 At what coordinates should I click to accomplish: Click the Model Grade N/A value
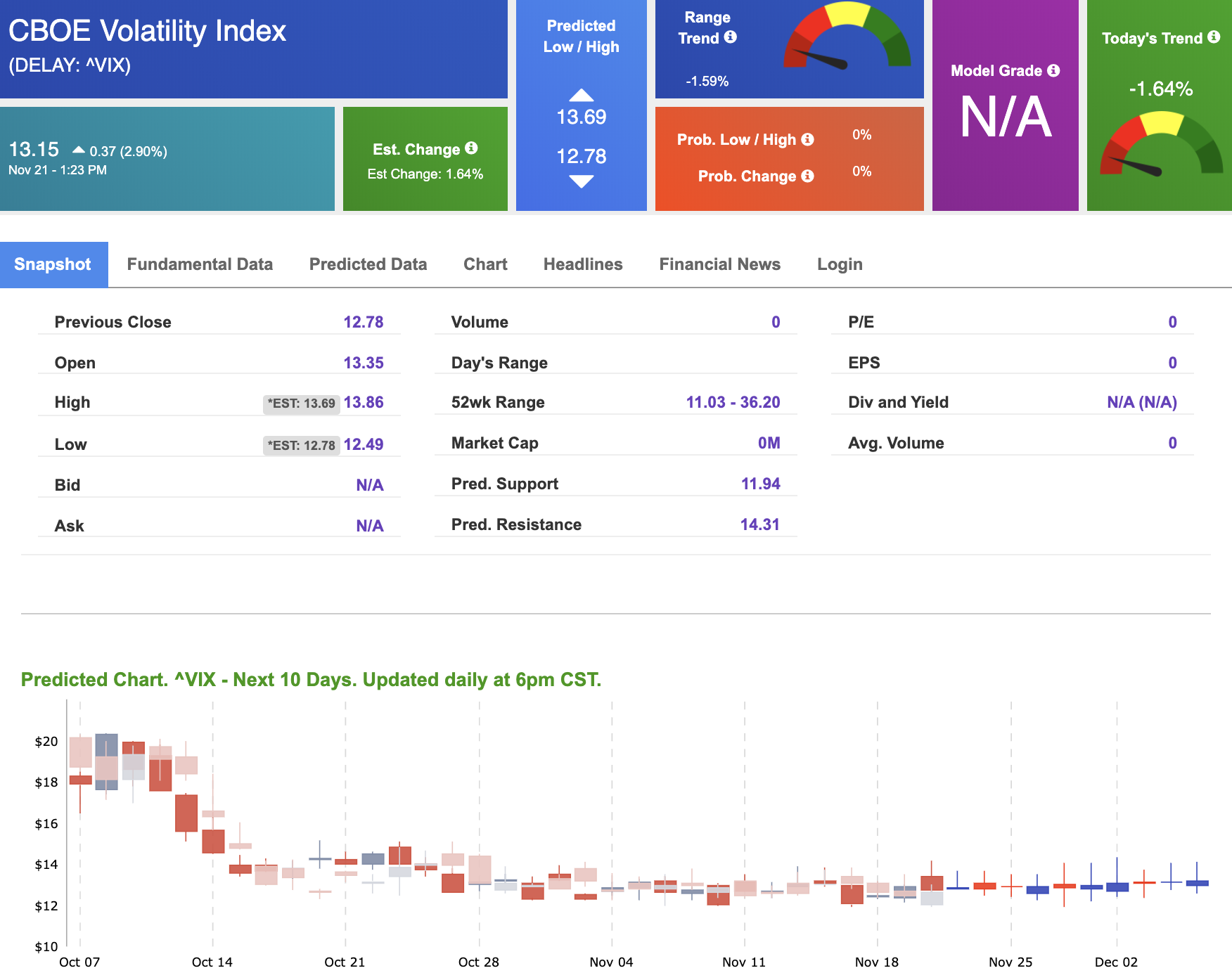click(1006, 117)
